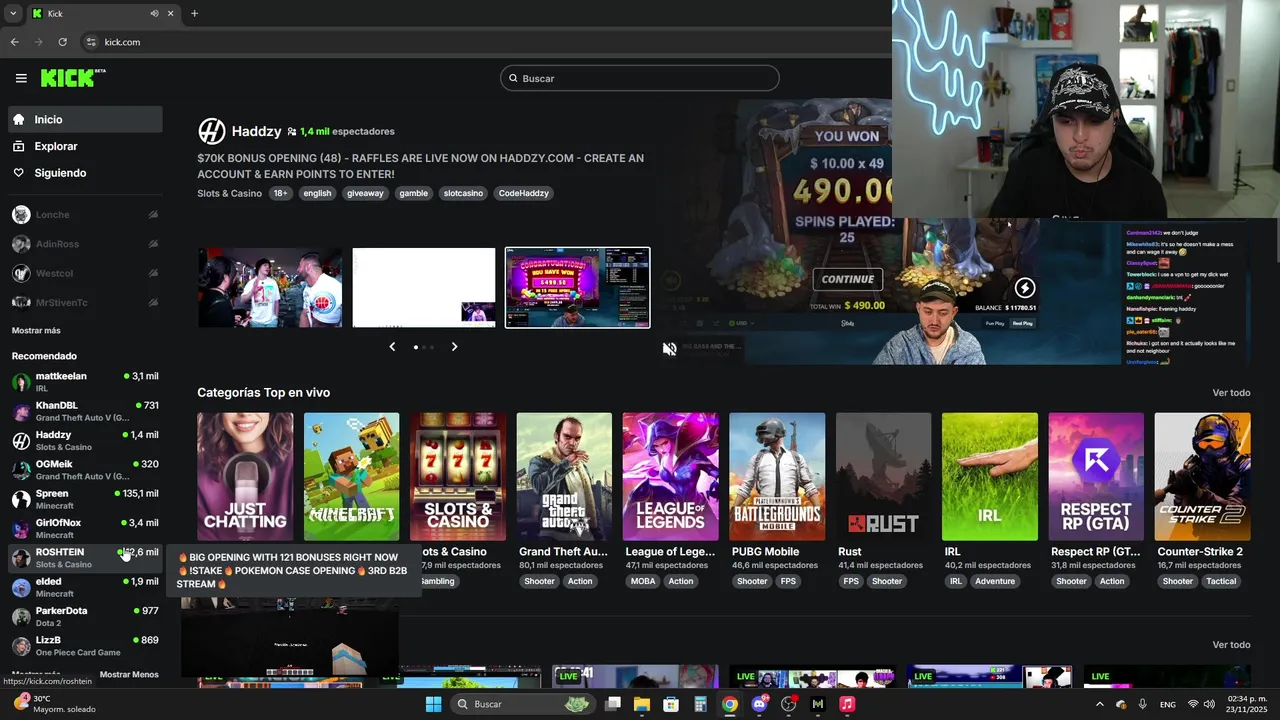The height and width of the screenshot is (720, 1280).
Task: Mute the Kick tab audio icon
Action: (x=154, y=14)
